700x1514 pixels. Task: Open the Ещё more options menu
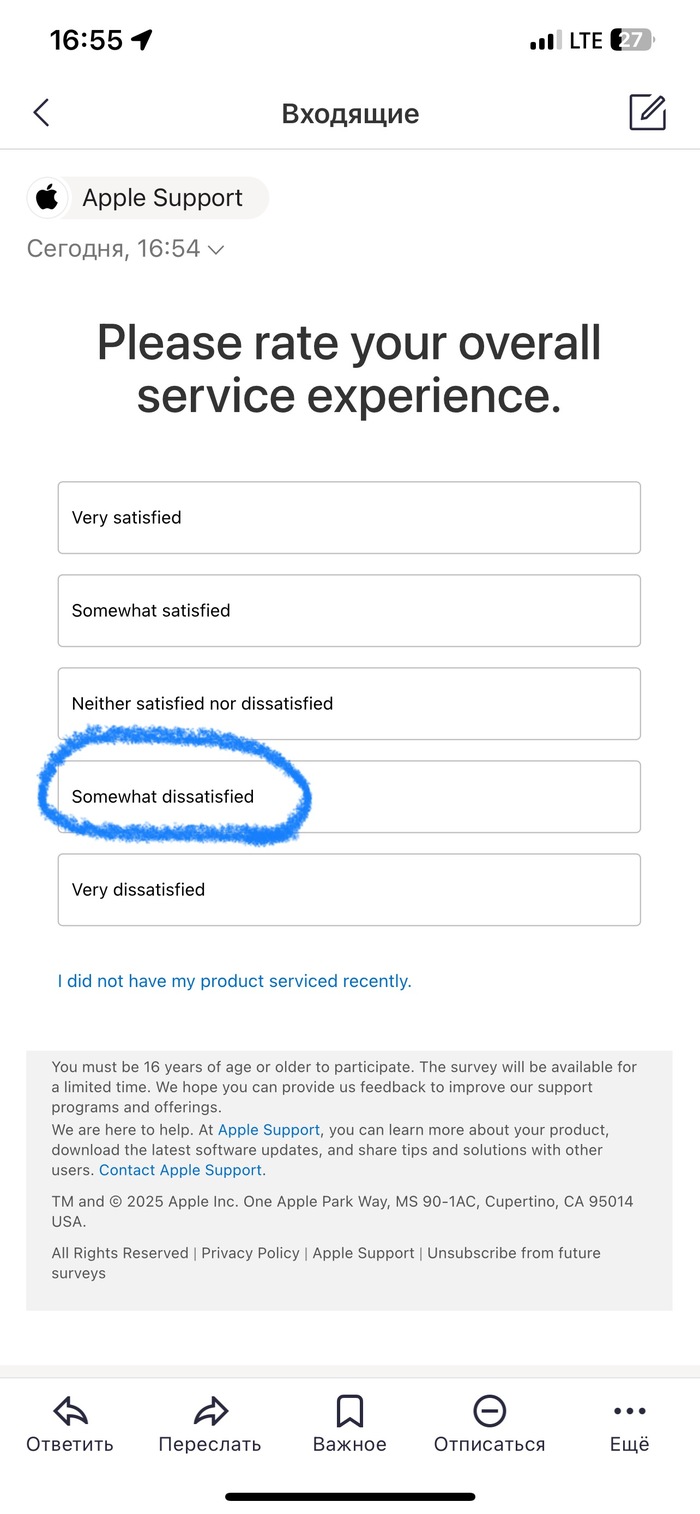pyautogui.click(x=629, y=1411)
